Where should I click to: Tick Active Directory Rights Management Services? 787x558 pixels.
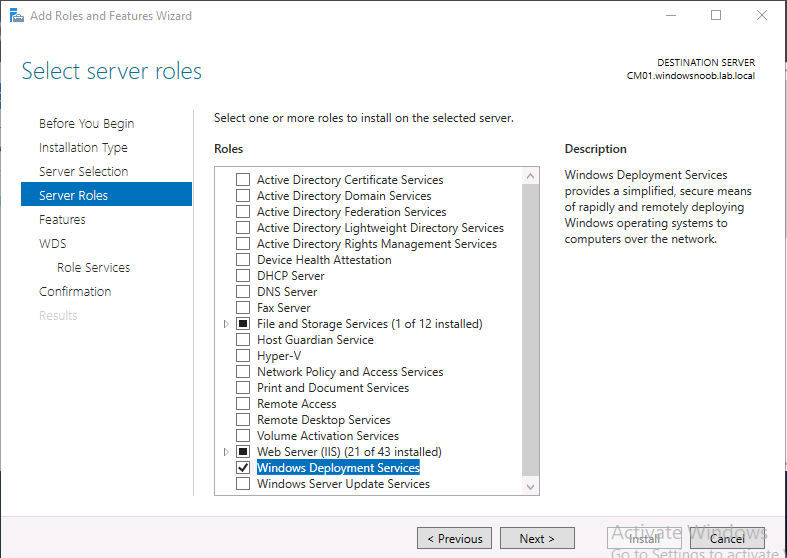pos(243,244)
